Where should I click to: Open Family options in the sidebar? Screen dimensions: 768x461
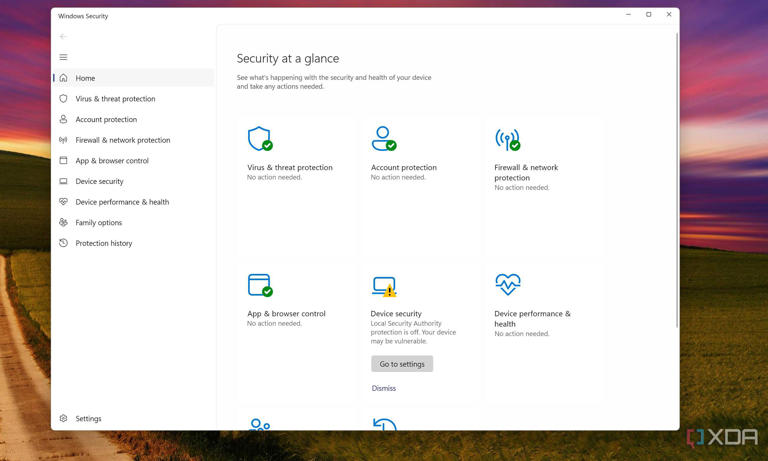click(x=98, y=223)
